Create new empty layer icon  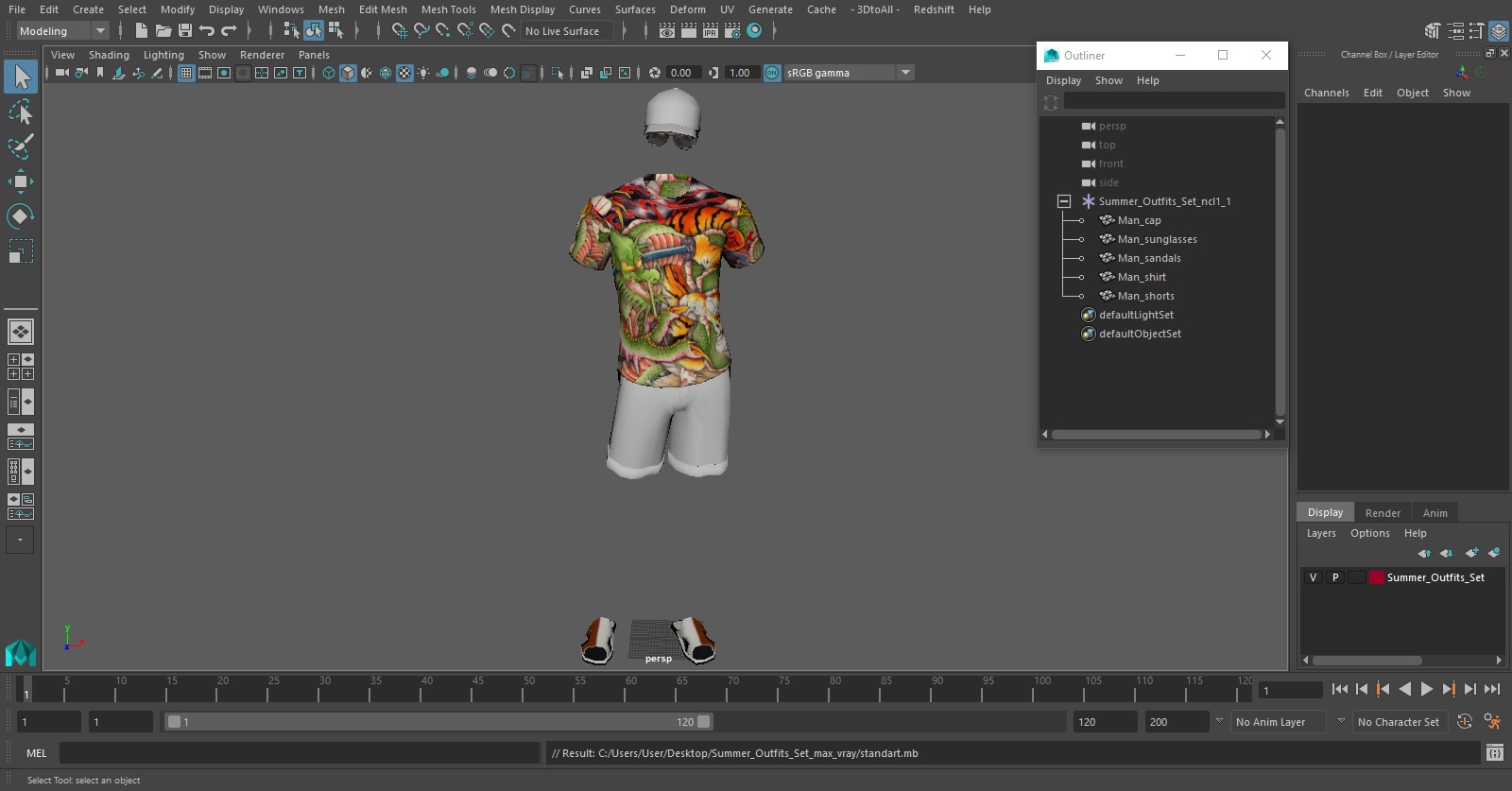(1471, 553)
